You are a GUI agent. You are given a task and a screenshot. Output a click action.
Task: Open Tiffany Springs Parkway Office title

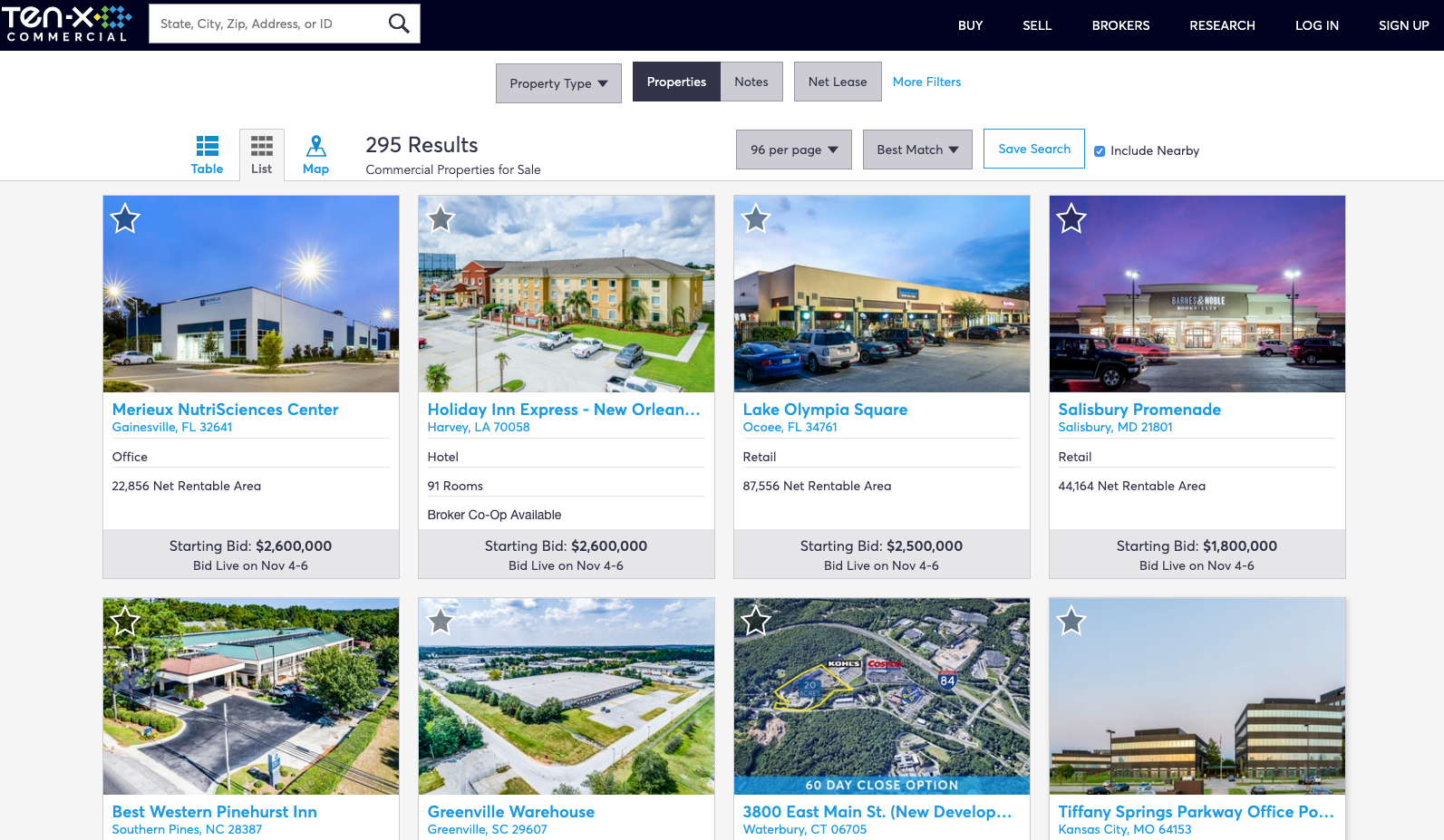pyautogui.click(x=1197, y=812)
